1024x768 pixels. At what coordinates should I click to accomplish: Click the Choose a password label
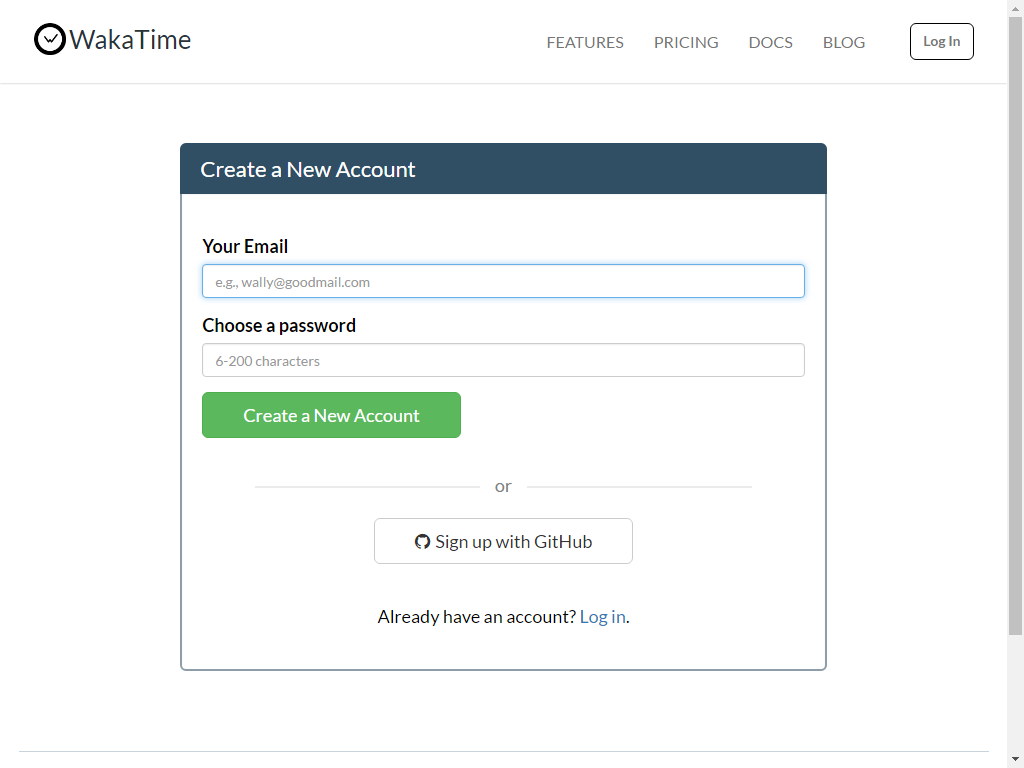[279, 325]
